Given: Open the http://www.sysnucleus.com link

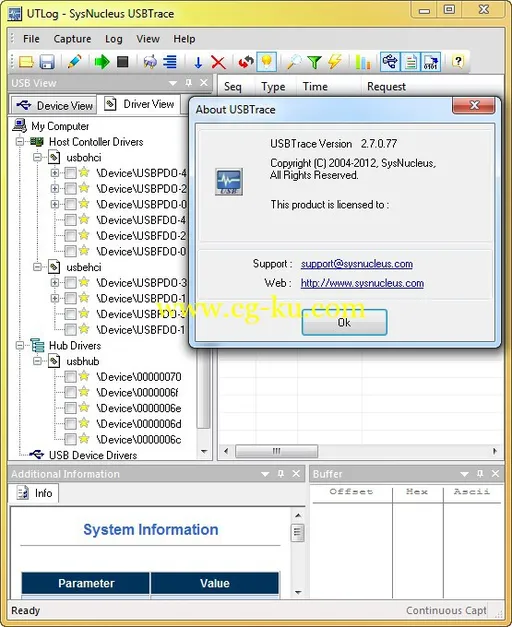Looking at the screenshot, I should (362, 283).
